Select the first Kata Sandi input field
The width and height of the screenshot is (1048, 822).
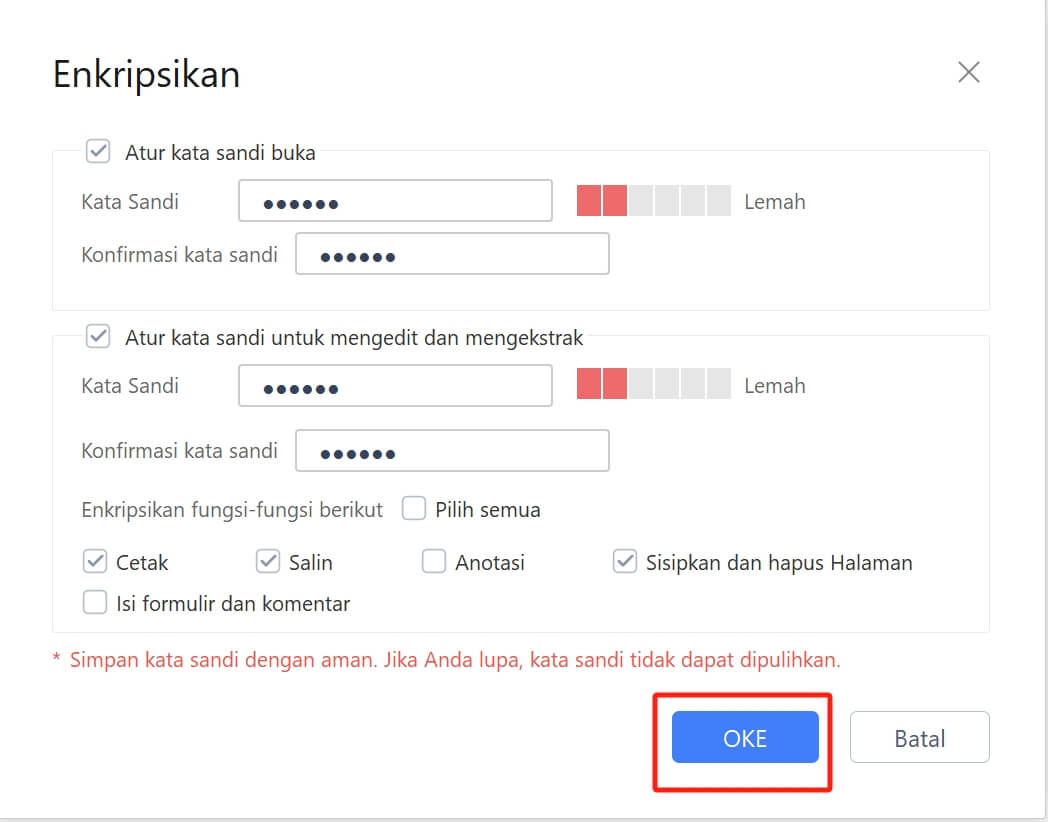395,200
